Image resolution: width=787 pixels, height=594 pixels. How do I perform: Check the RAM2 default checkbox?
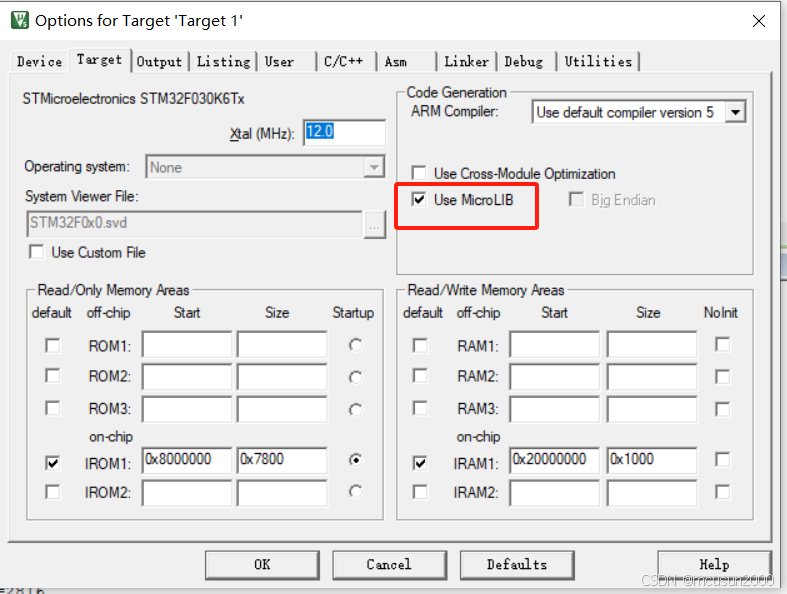(x=420, y=376)
